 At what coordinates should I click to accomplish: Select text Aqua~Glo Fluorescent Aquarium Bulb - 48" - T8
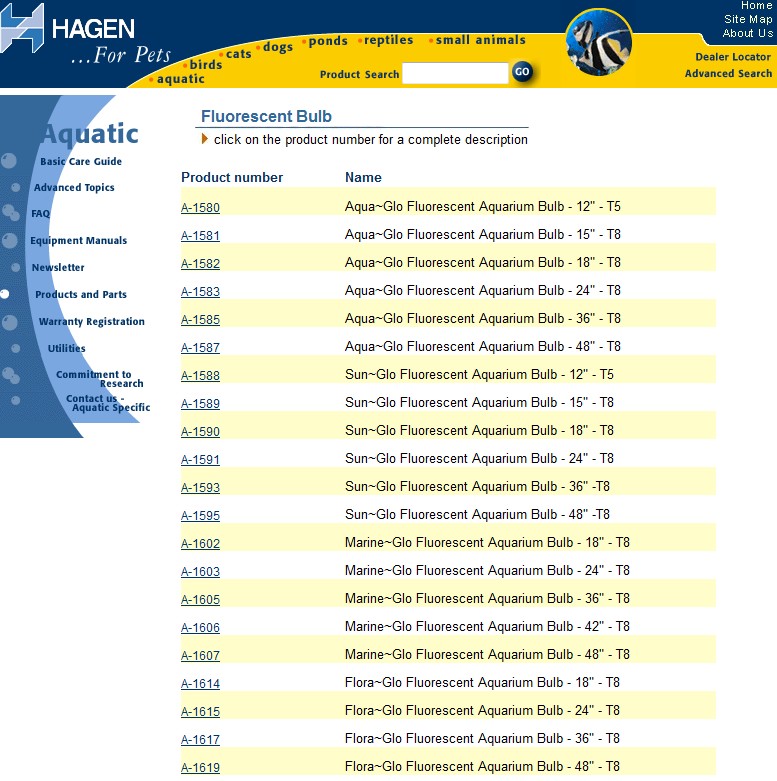[483, 346]
